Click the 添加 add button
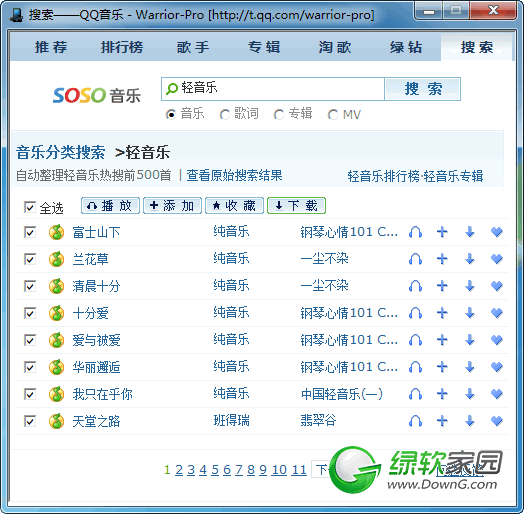The width and height of the screenshot is (524, 514). pos(172,206)
